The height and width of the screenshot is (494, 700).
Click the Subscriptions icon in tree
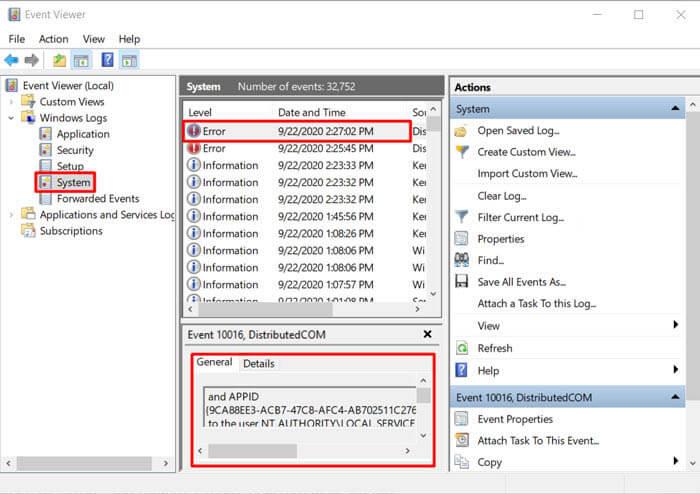(28, 231)
